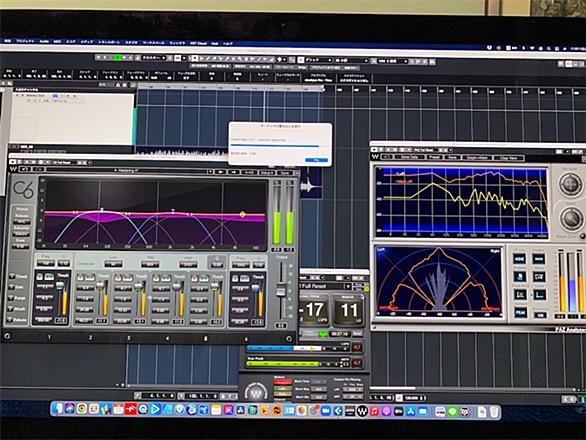The width and height of the screenshot is (586, 440).
Task: Open the Audio menu
Action: pos(44,41)
